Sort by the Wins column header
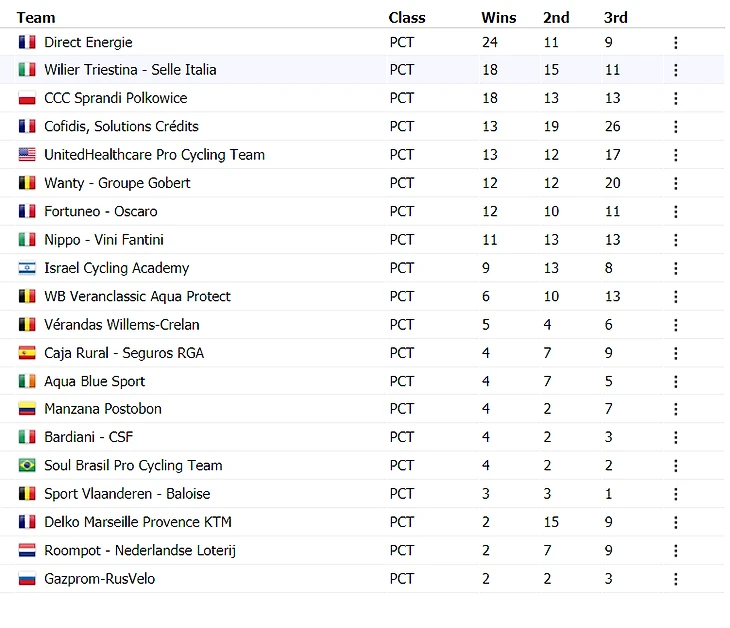730x628 pixels. [499, 18]
